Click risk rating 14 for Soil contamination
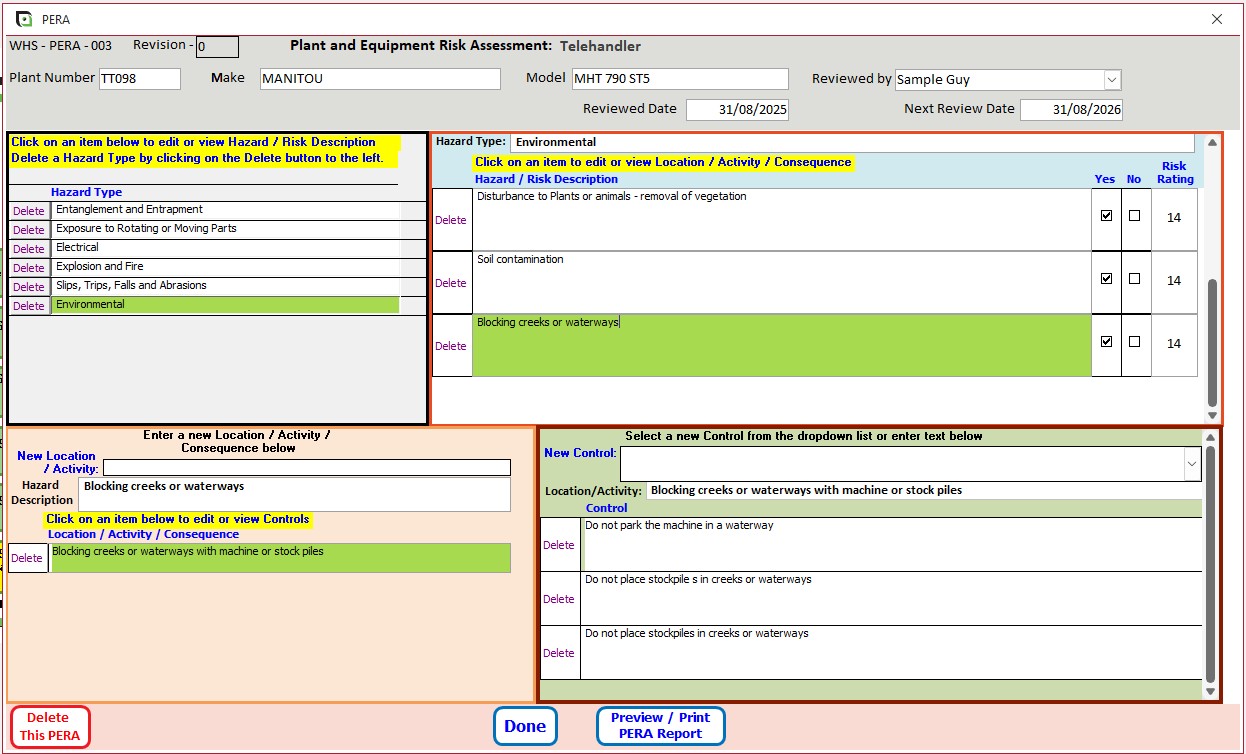The height and width of the screenshot is (754, 1246). pyautogui.click(x=1174, y=281)
